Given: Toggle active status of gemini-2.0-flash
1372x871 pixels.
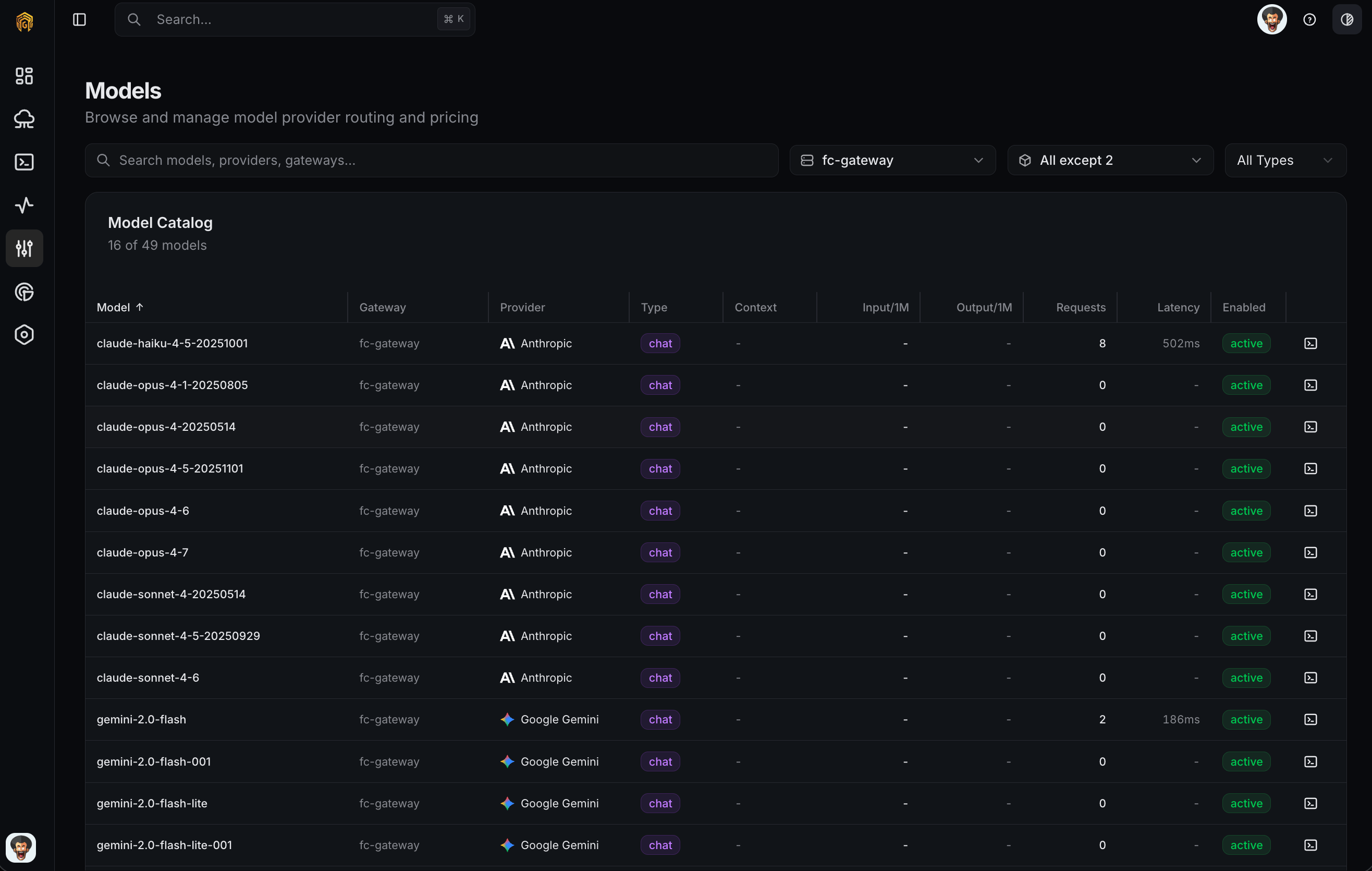Looking at the screenshot, I should [1245, 719].
